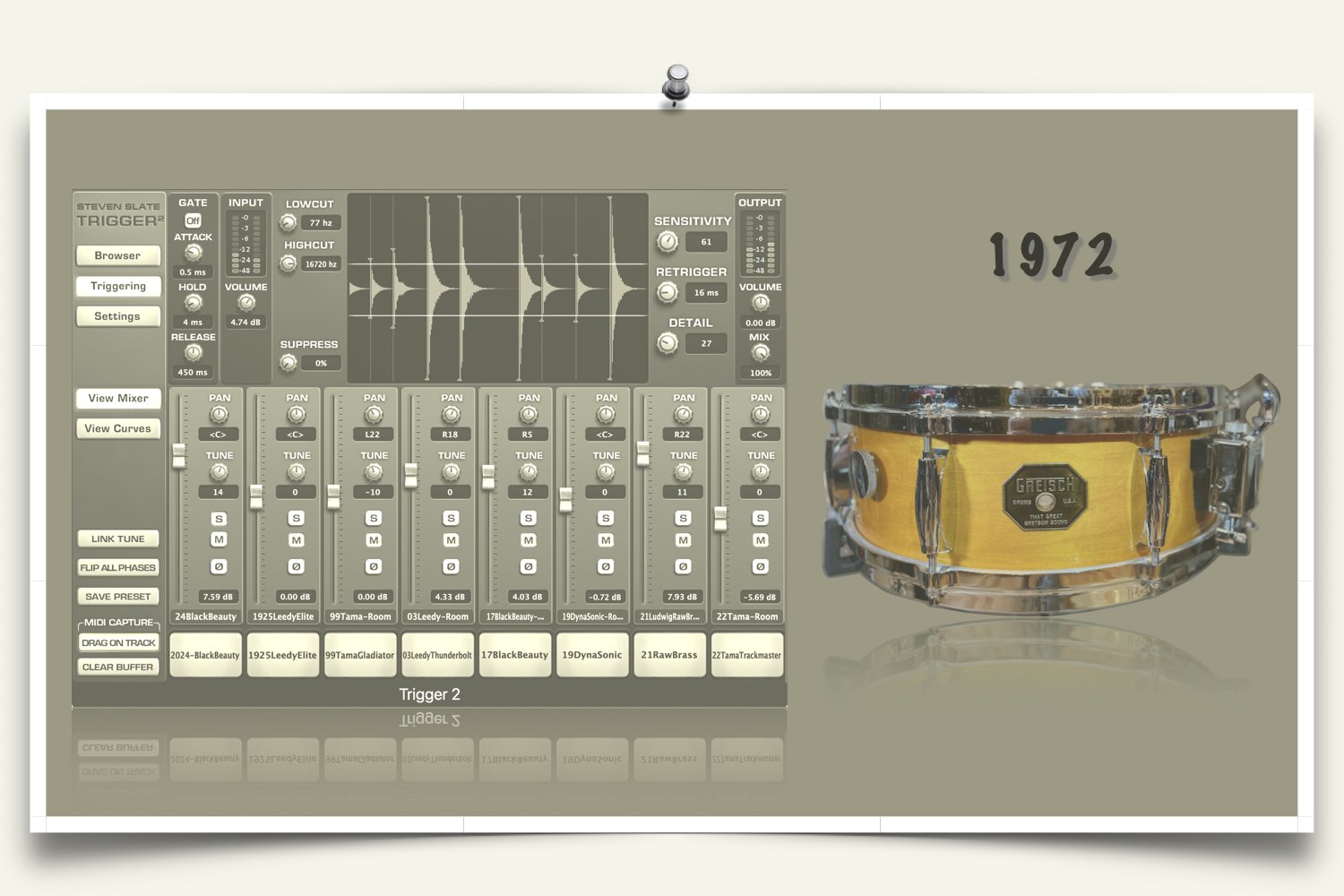Click the 03Leedy-Room PAN knob
1344x896 pixels.
point(451,415)
